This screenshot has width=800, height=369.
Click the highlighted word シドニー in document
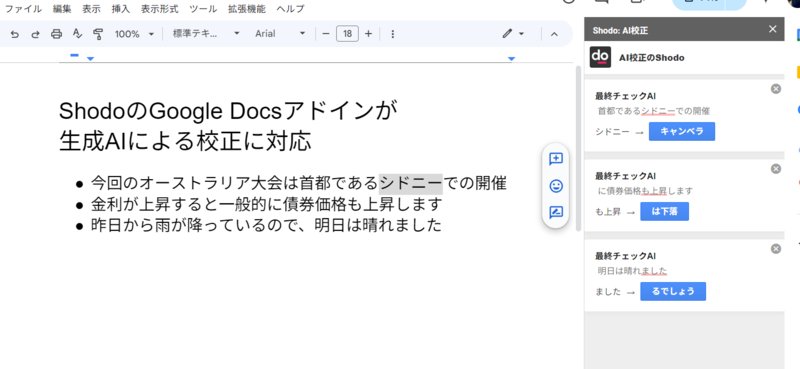[x=411, y=183]
